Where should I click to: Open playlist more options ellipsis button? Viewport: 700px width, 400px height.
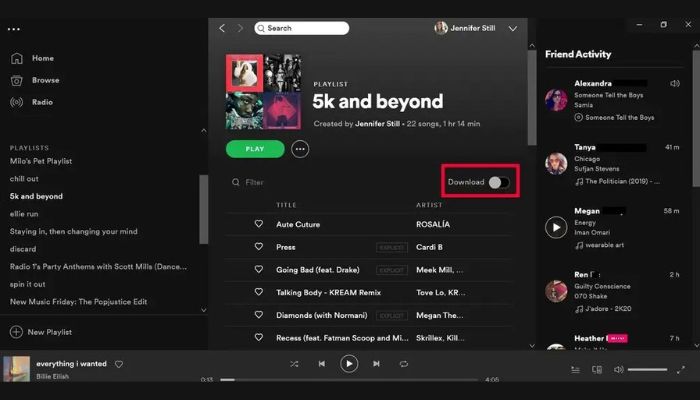pos(300,149)
